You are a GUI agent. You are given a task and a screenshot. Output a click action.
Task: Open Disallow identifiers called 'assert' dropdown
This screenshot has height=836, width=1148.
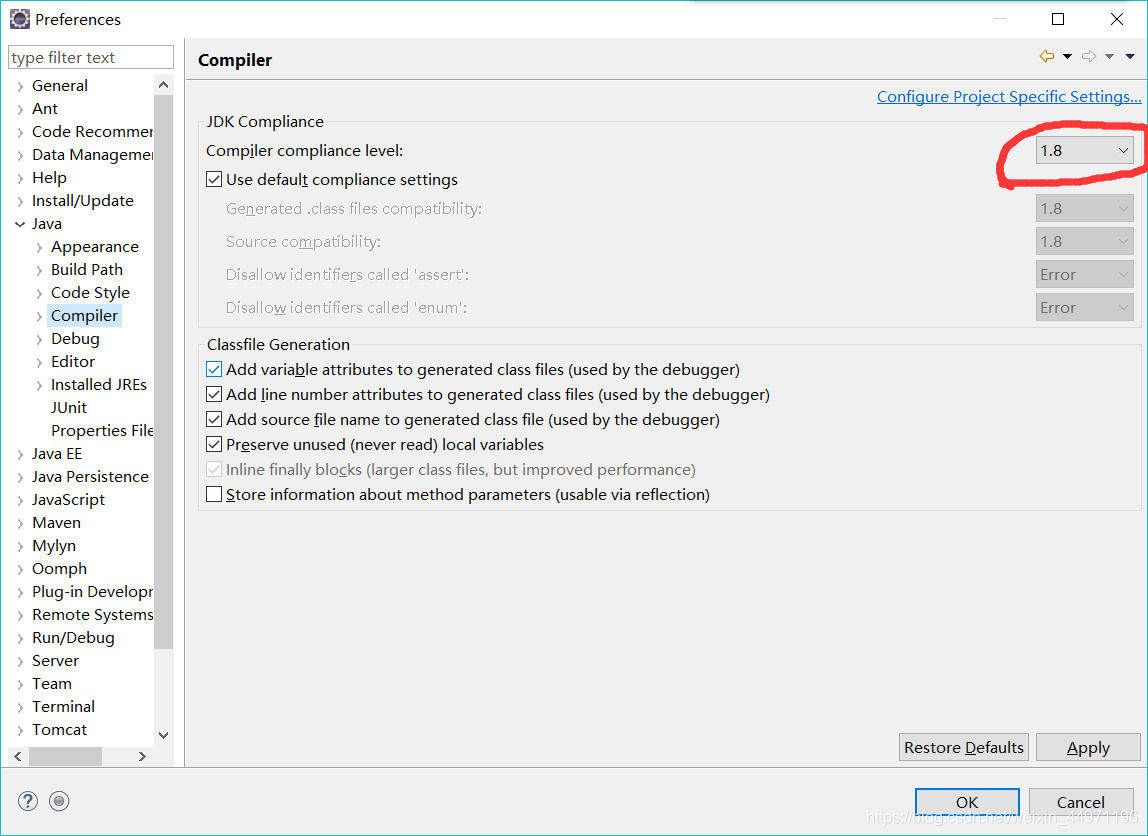coord(1084,275)
